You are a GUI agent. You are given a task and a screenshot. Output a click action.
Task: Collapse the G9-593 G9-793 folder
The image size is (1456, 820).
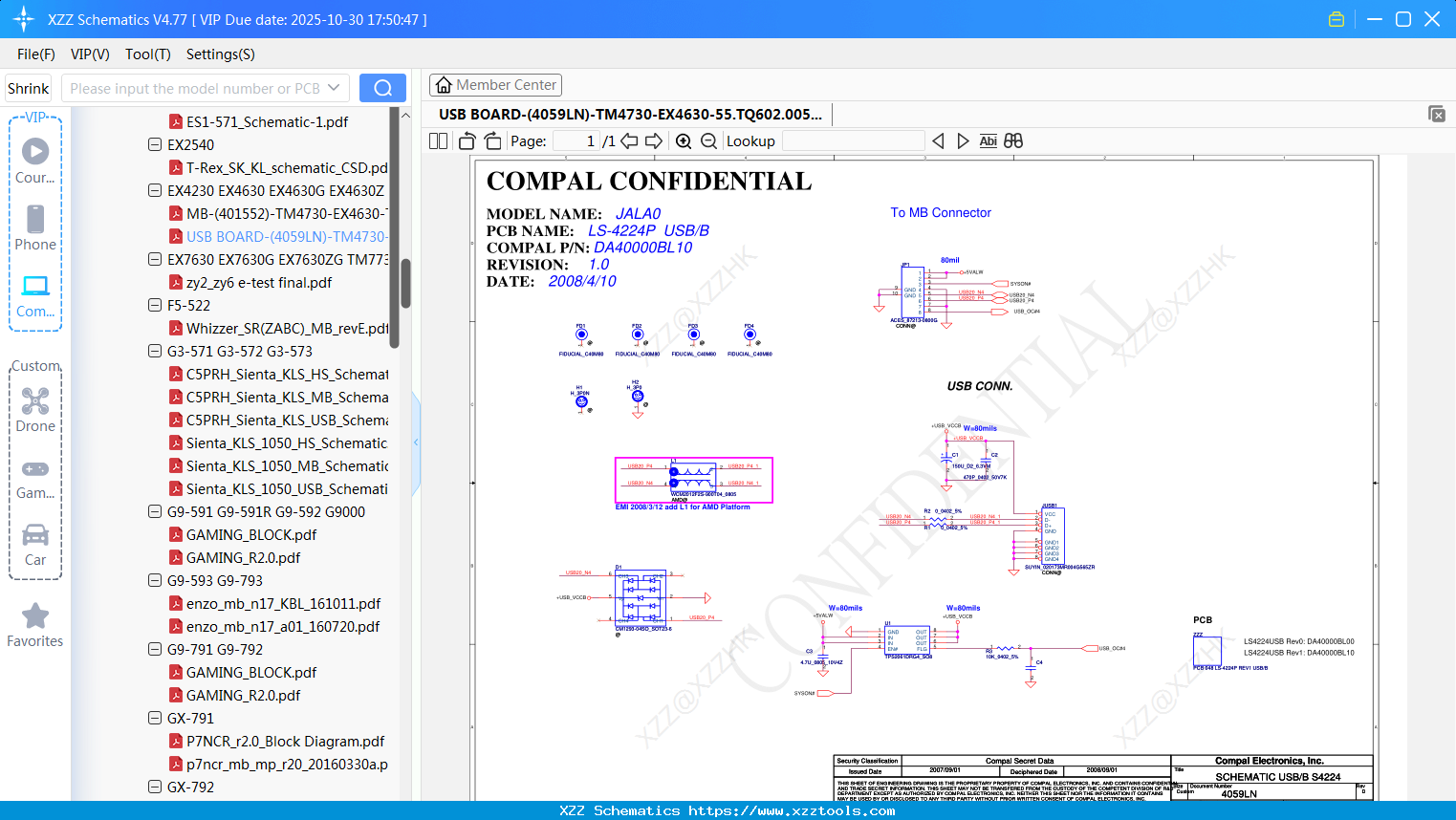(155, 581)
